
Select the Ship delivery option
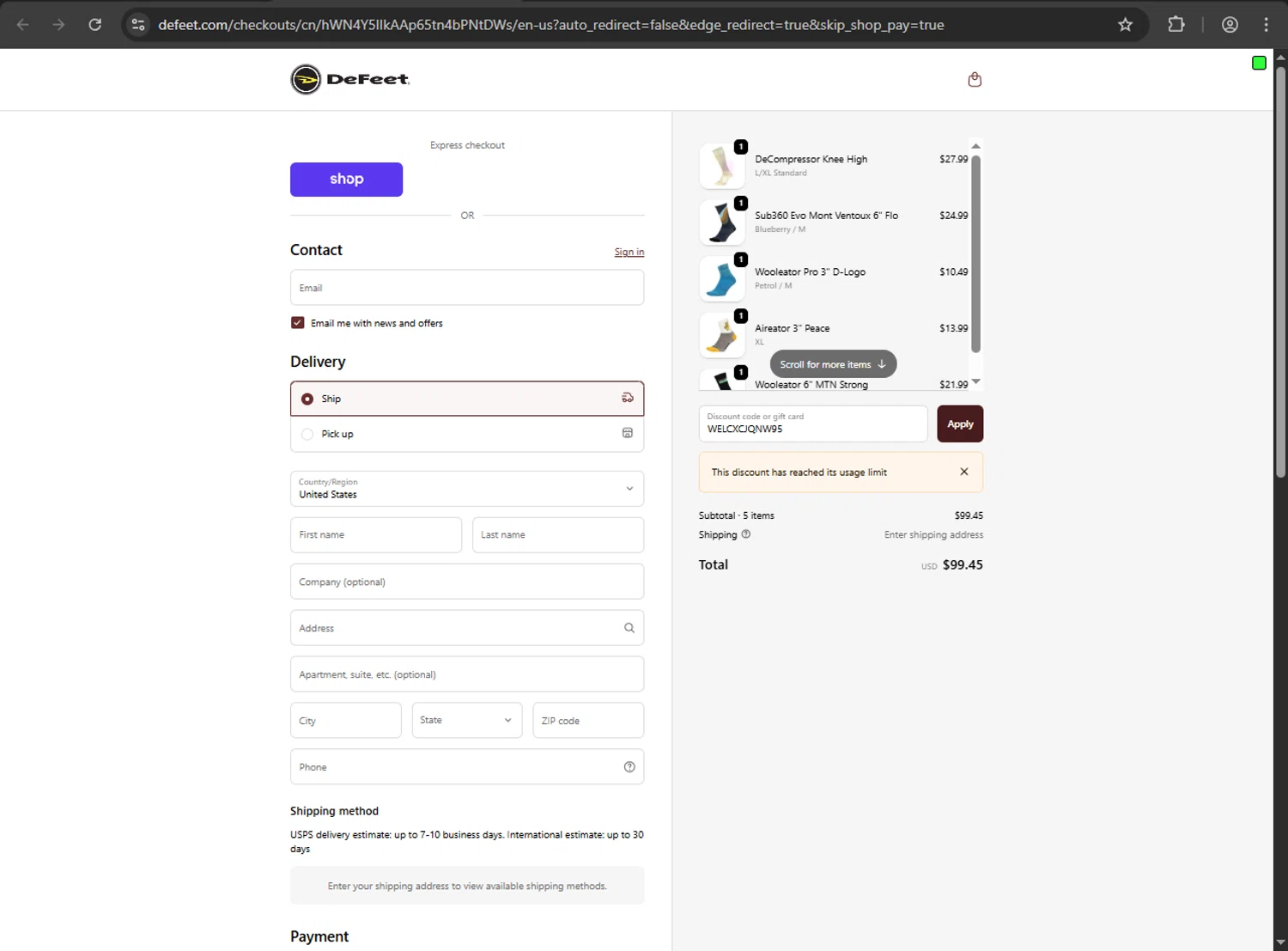(x=467, y=399)
